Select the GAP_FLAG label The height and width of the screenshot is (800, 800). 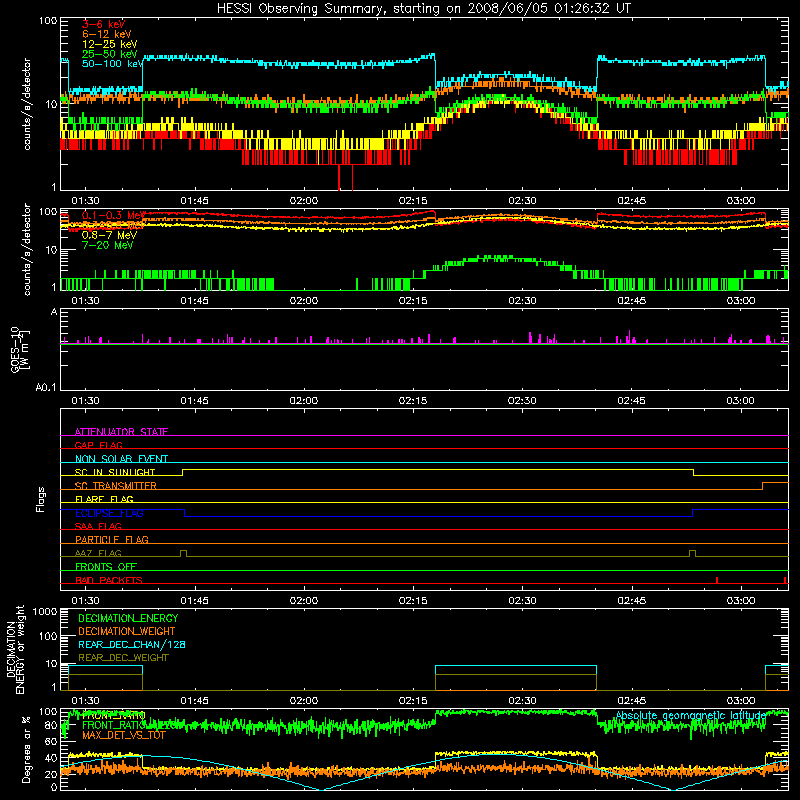(x=98, y=445)
